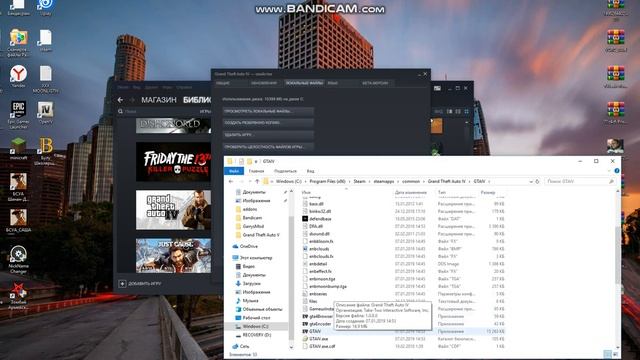Click the navigation pane scroll down arrow

click(291, 347)
